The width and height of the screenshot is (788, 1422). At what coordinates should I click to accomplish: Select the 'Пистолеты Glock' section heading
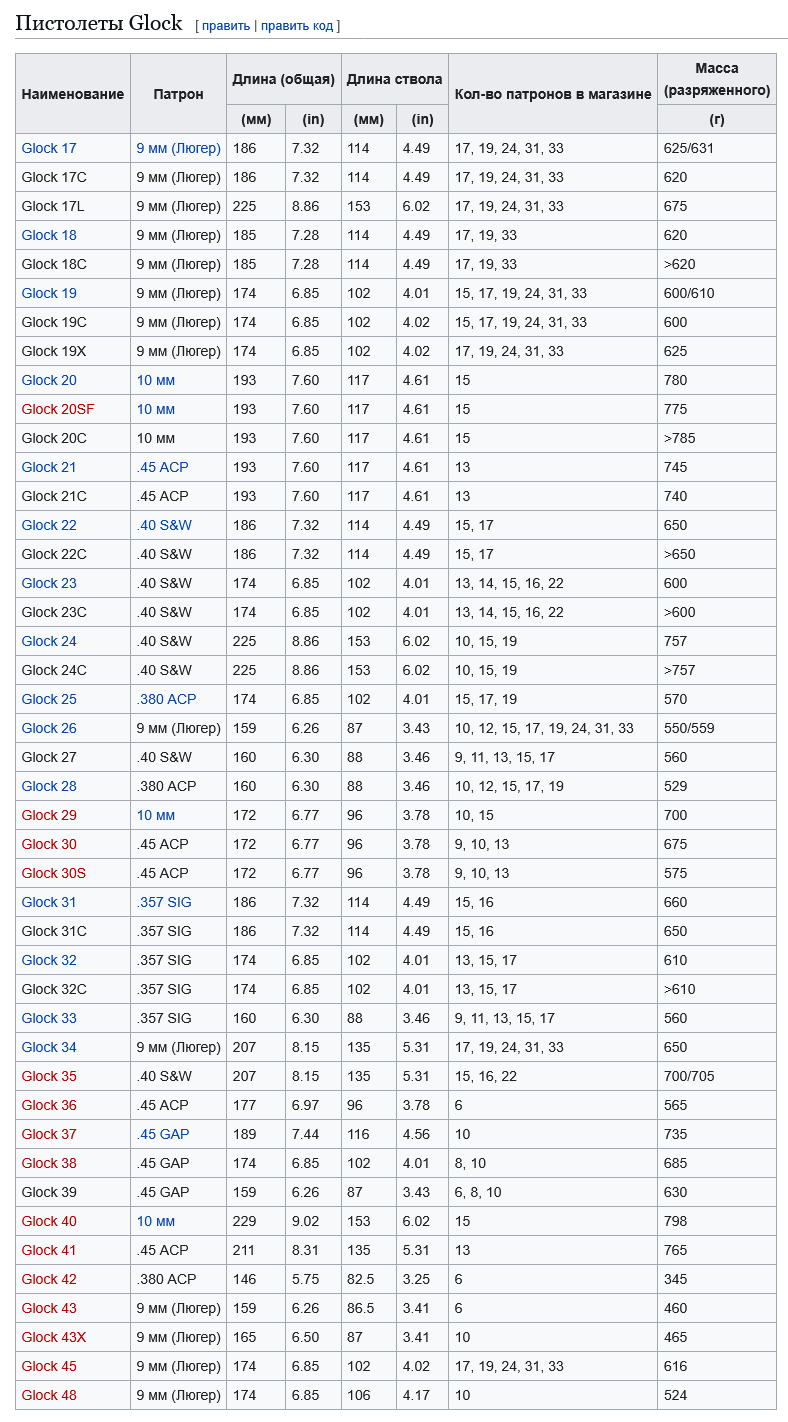[x=99, y=23]
